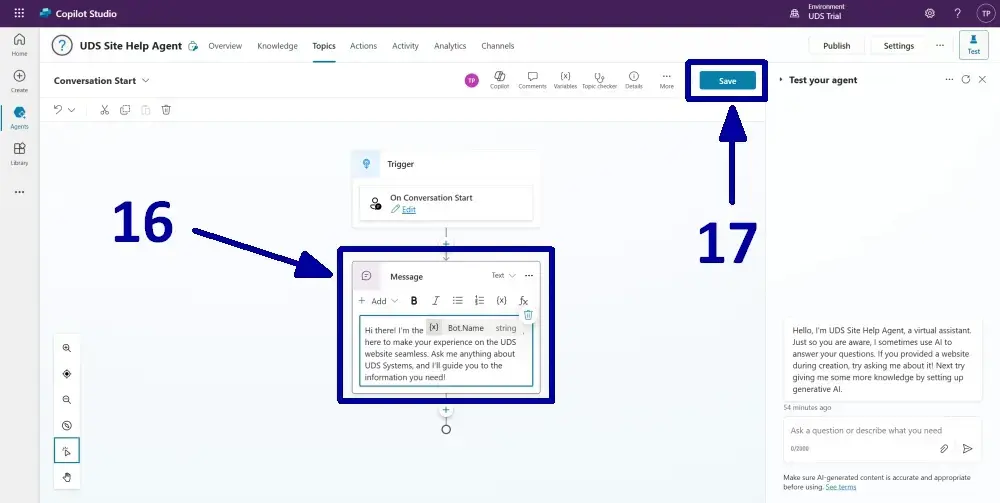Image resolution: width=1000 pixels, height=503 pixels.
Task: Open Library in the left sidebar
Action: (19, 154)
